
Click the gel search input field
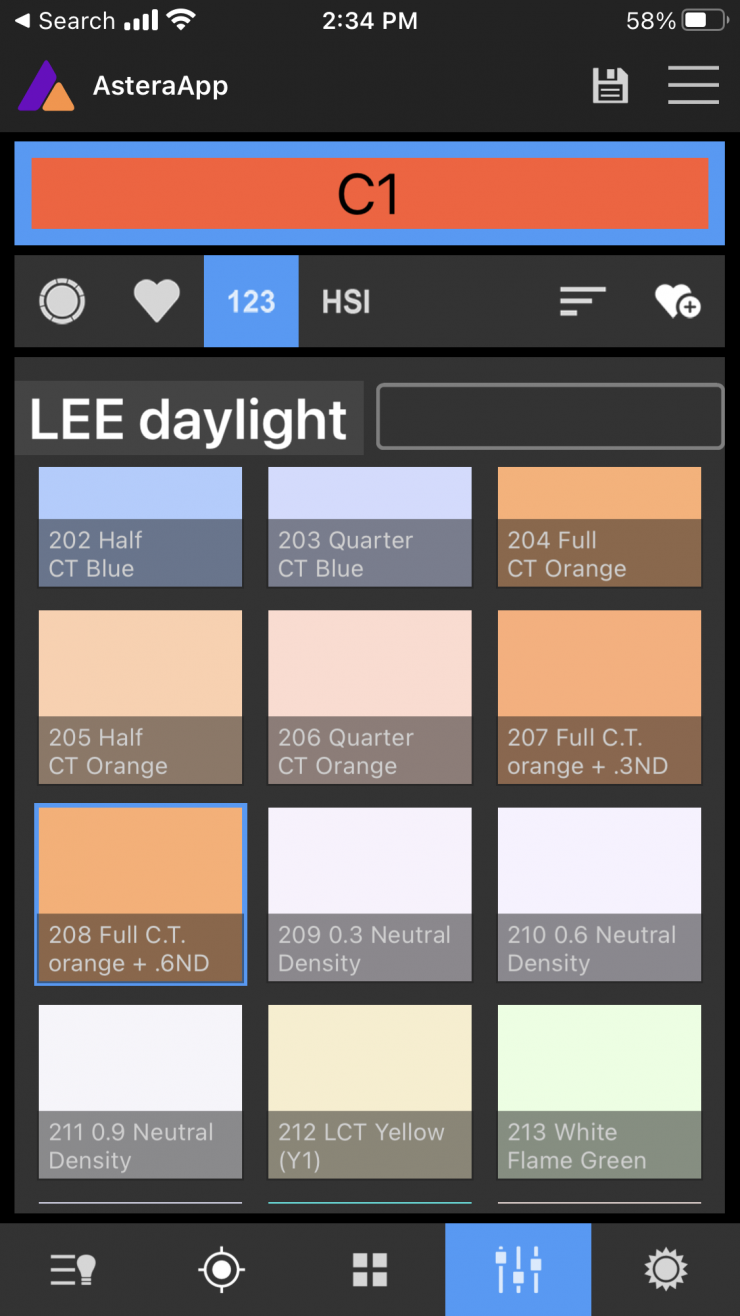coord(550,417)
